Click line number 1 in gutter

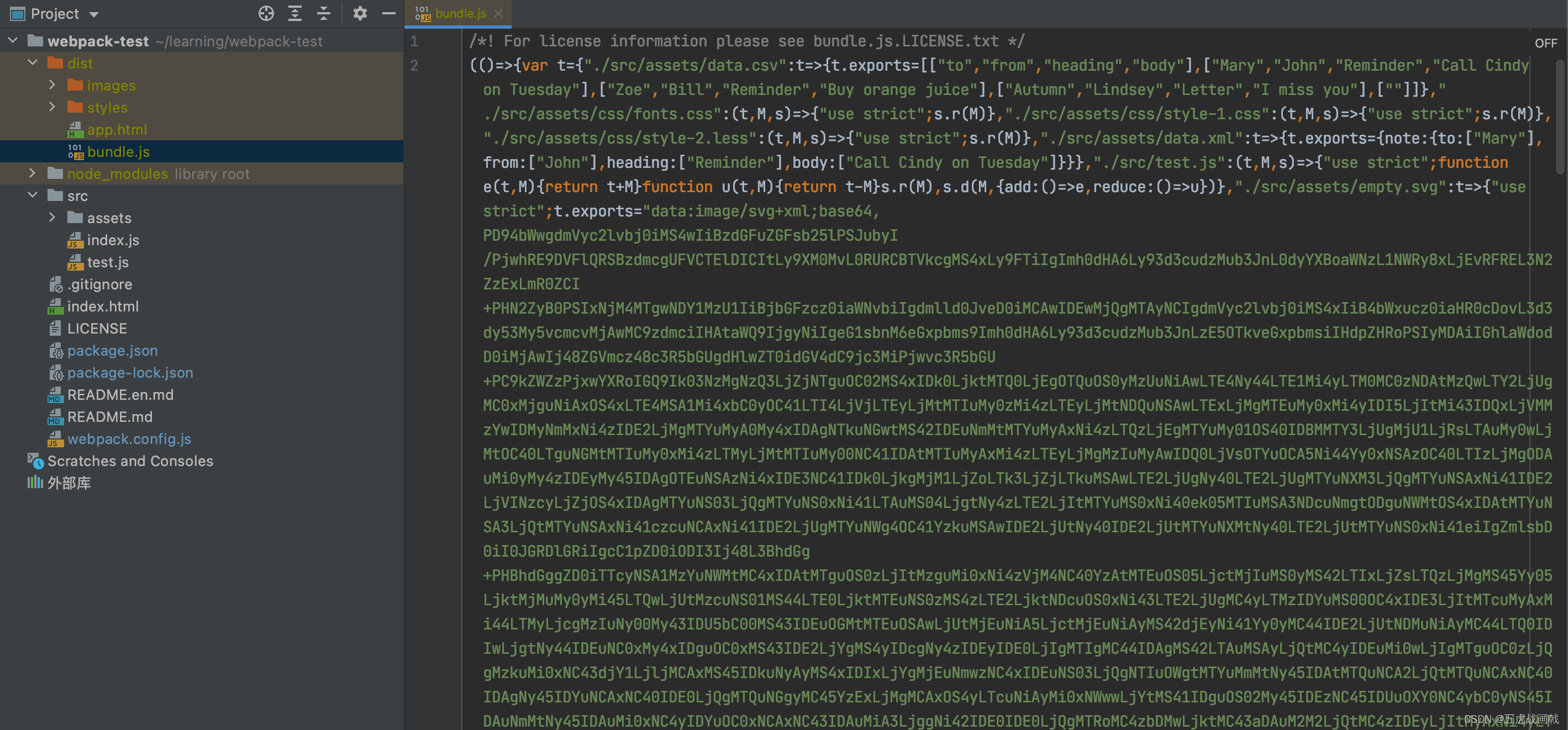pyautogui.click(x=414, y=41)
